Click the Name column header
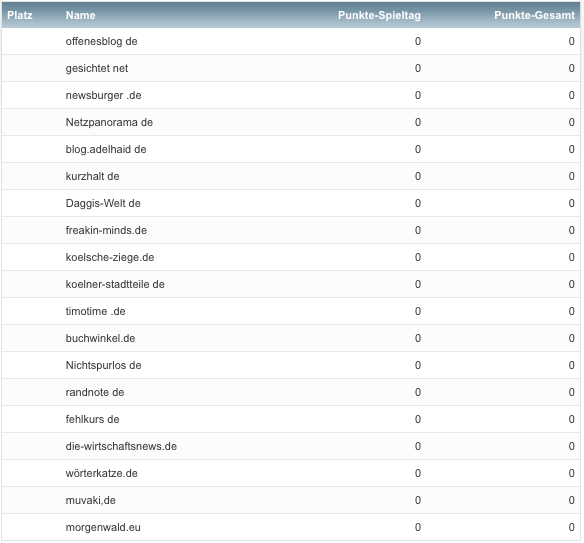Viewport: 584px width, 543px height. [80, 15]
